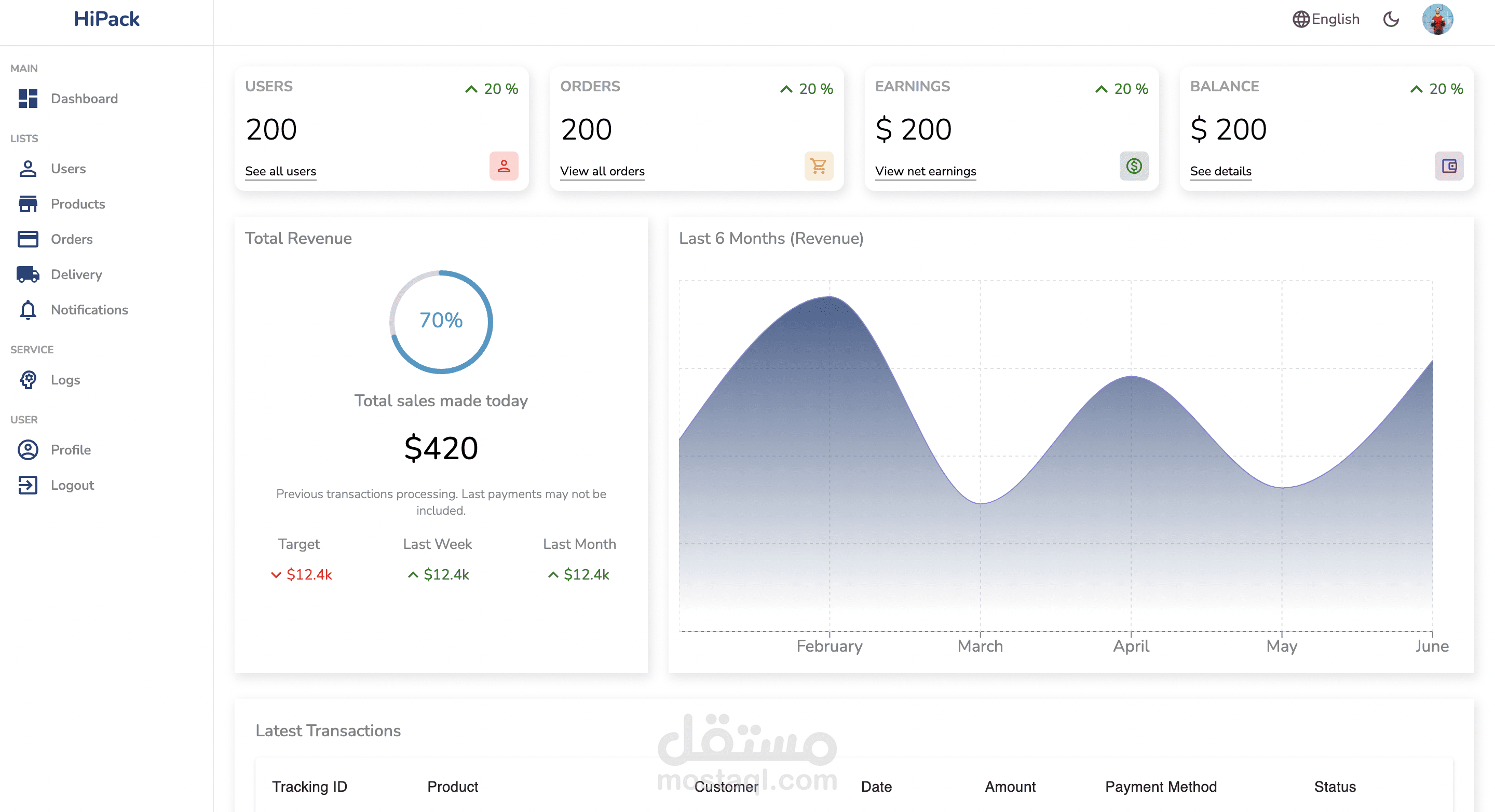Viewport: 1495px width, 812px height.
Task: Open Notifications using the bell icon
Action: coord(28,310)
